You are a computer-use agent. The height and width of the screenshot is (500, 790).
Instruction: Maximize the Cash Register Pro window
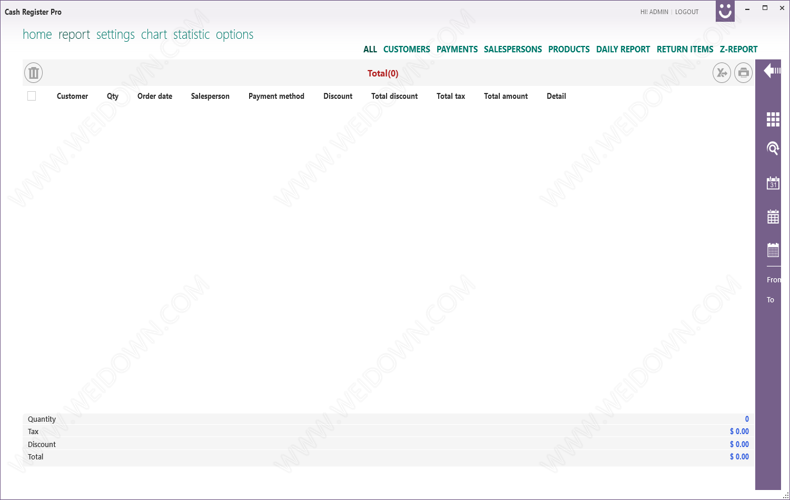coord(765,8)
